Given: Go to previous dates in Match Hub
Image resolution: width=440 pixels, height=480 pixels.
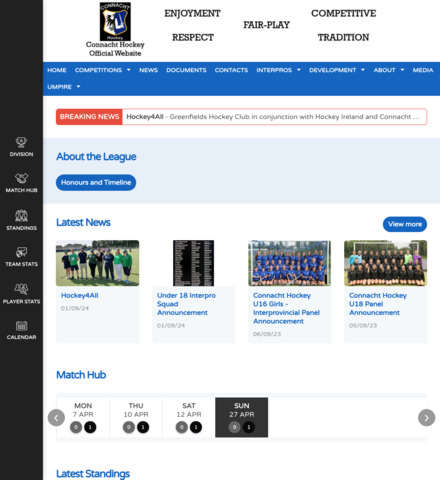Looking at the screenshot, I should click(x=56, y=418).
